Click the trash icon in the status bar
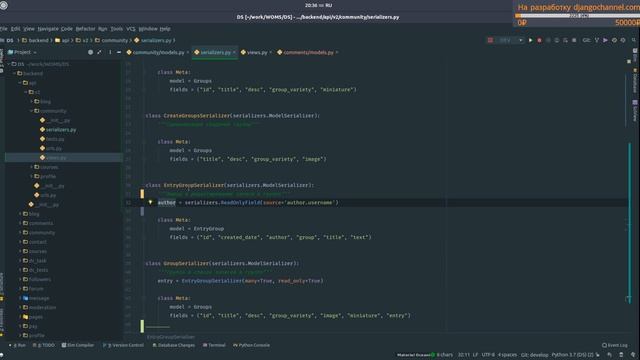 click(x=621, y=355)
